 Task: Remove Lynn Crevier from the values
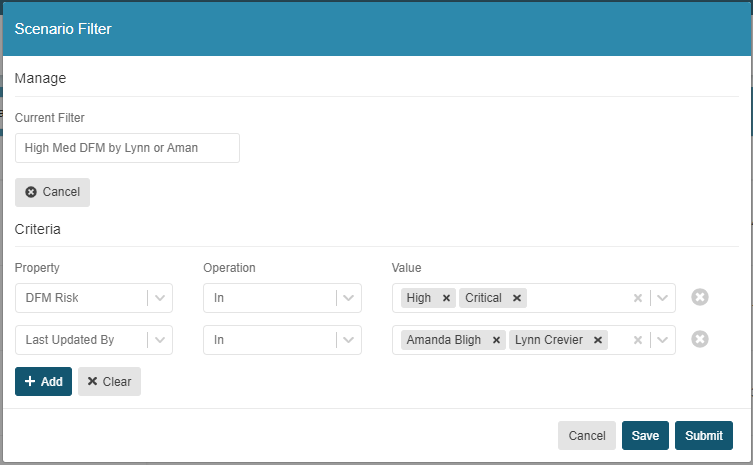click(x=598, y=340)
